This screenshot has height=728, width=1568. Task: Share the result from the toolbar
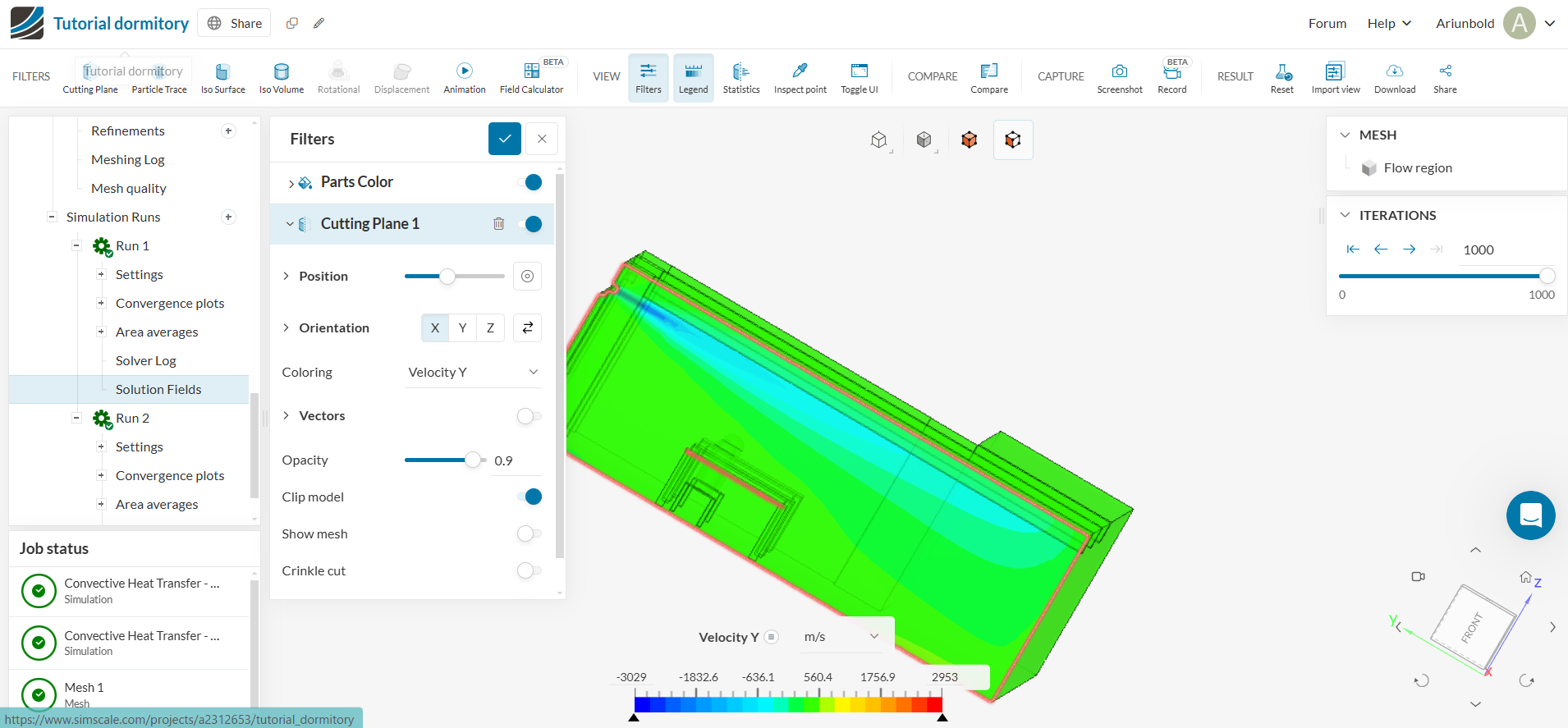(1446, 78)
